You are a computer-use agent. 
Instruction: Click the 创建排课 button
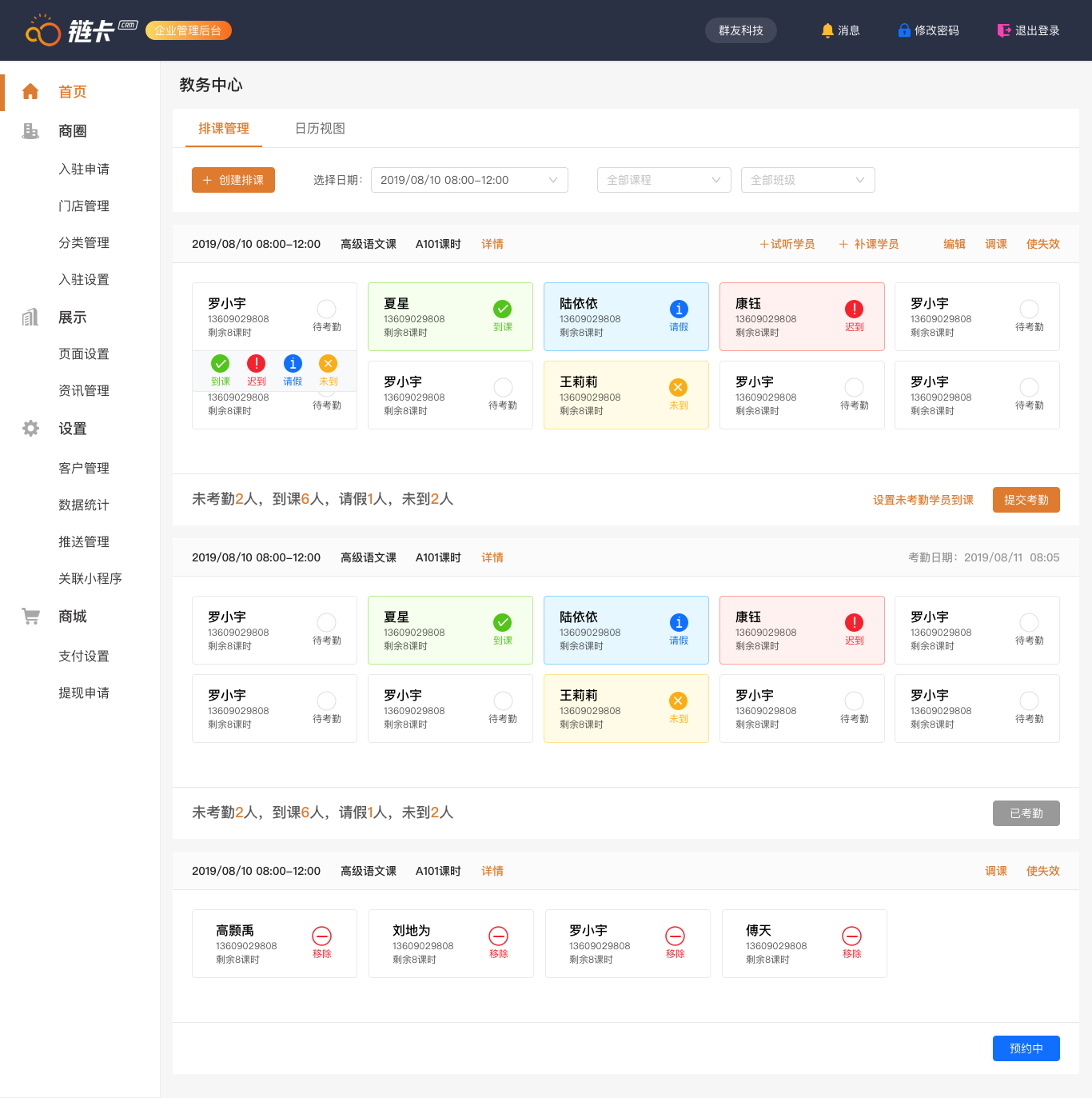pyautogui.click(x=233, y=180)
